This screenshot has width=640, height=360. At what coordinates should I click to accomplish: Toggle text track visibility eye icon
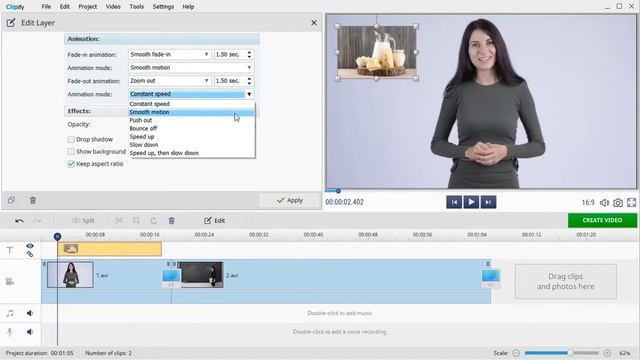pos(30,246)
